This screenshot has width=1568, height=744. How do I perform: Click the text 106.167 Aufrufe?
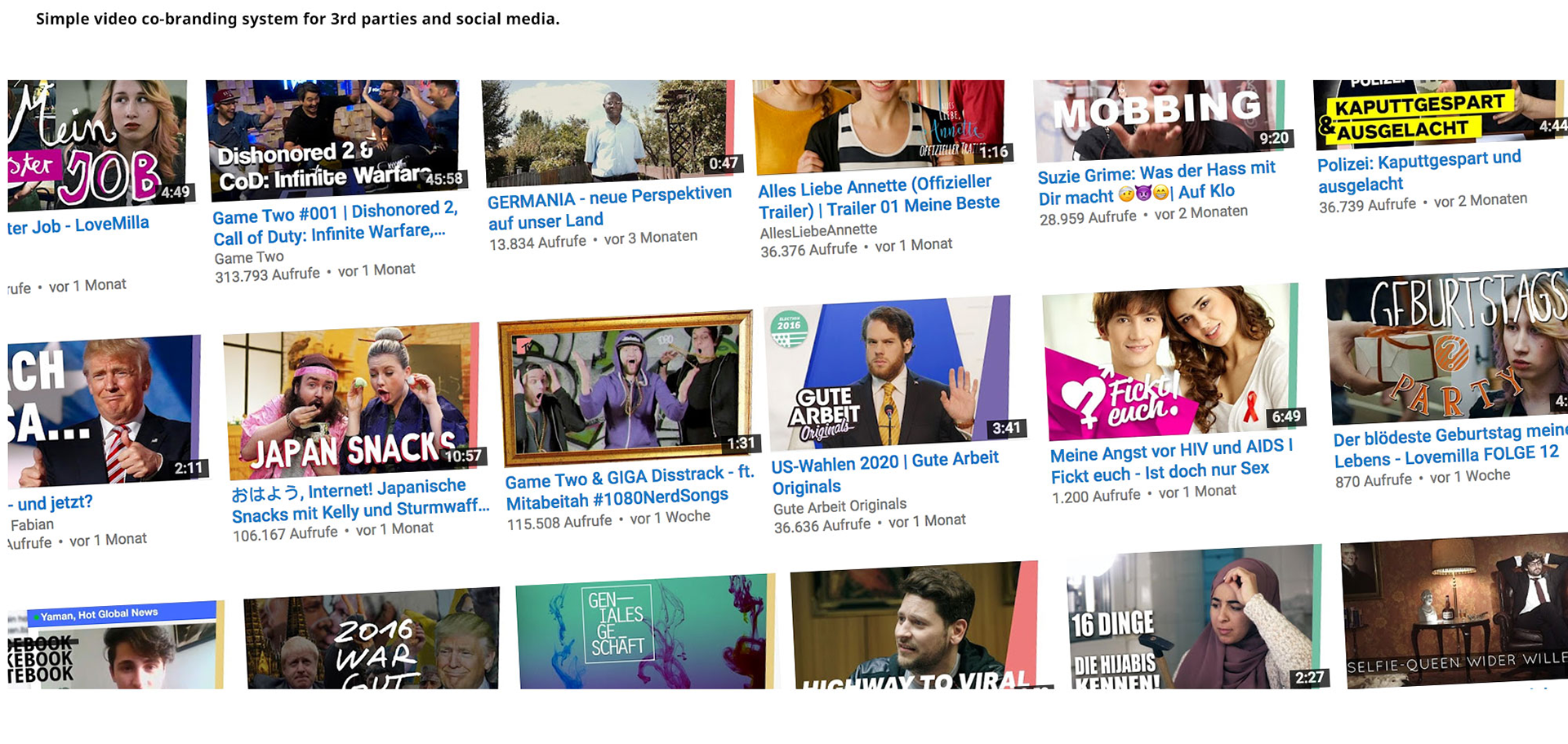point(285,534)
